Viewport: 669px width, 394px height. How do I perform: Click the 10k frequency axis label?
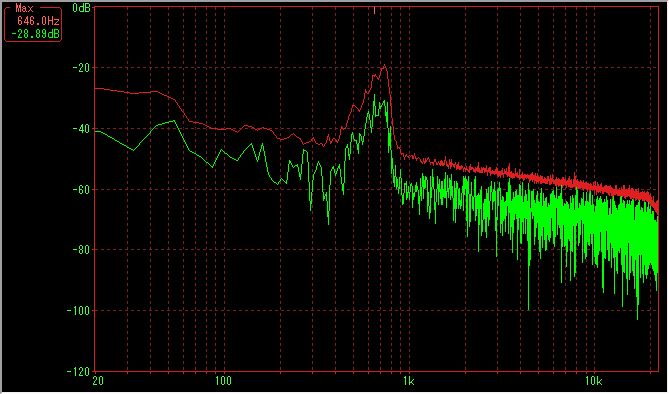[593, 381]
